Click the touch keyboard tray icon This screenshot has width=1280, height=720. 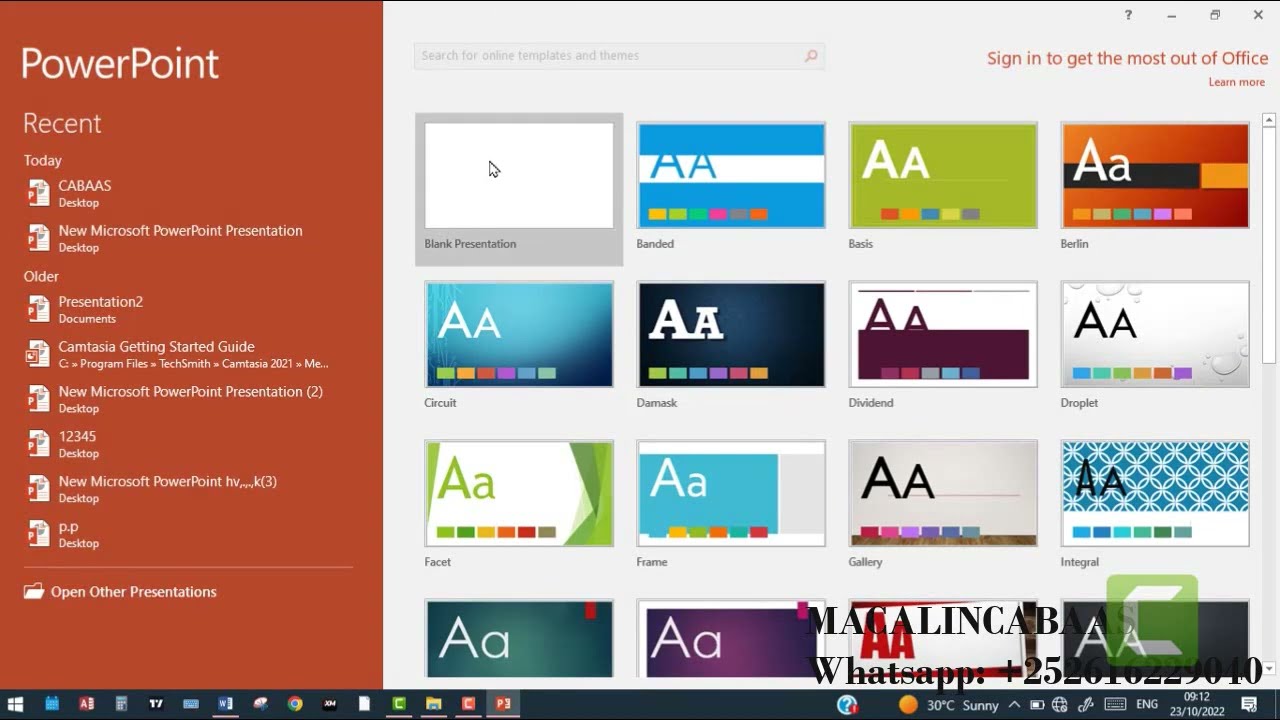coord(1114,705)
